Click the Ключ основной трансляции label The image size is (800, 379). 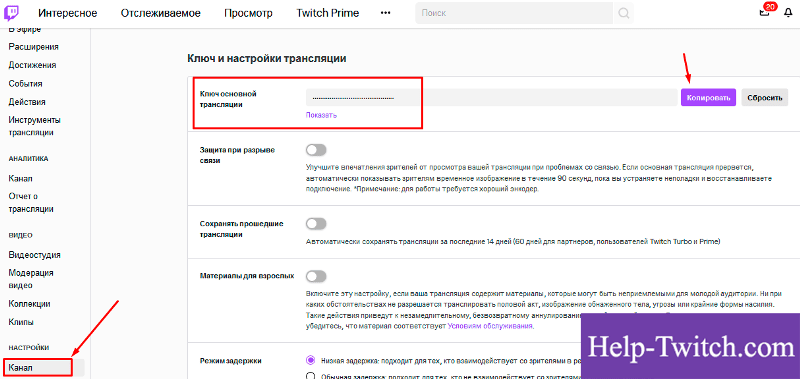point(228,99)
